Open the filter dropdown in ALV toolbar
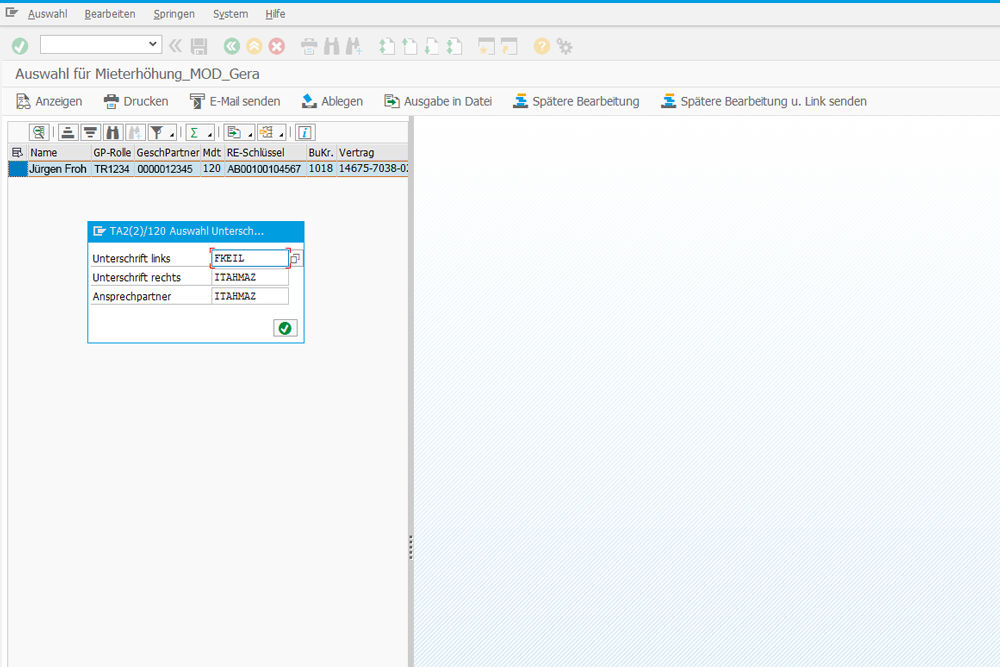1000x667 pixels. click(172, 133)
